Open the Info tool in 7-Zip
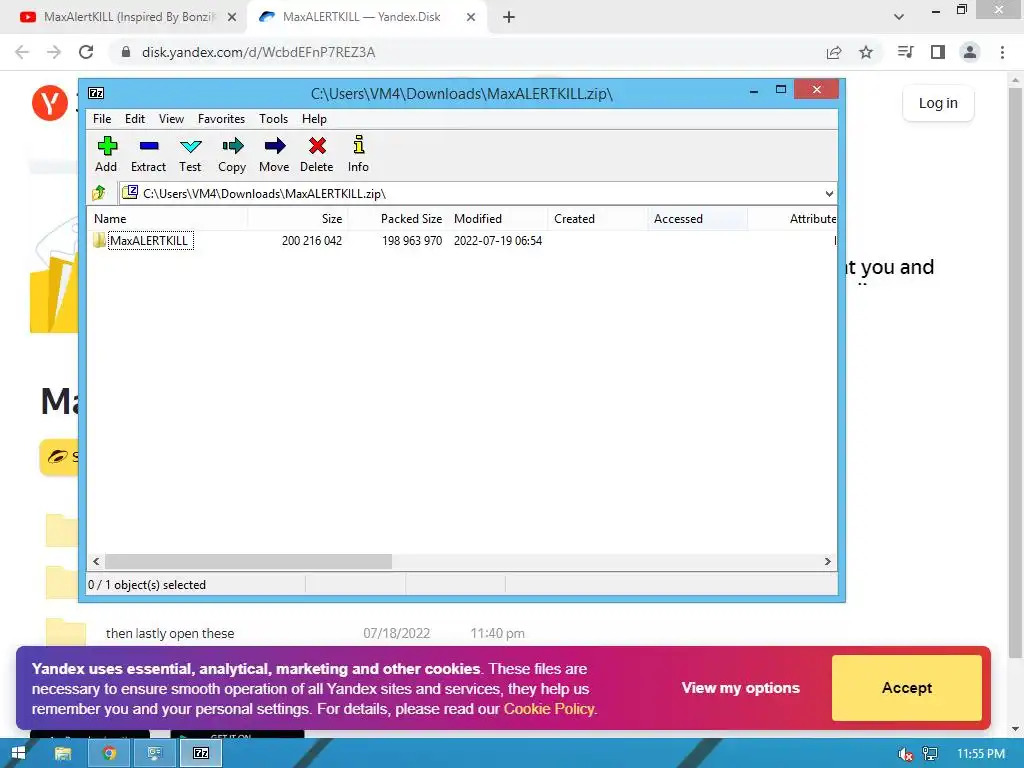1024x768 pixels. pos(358,154)
